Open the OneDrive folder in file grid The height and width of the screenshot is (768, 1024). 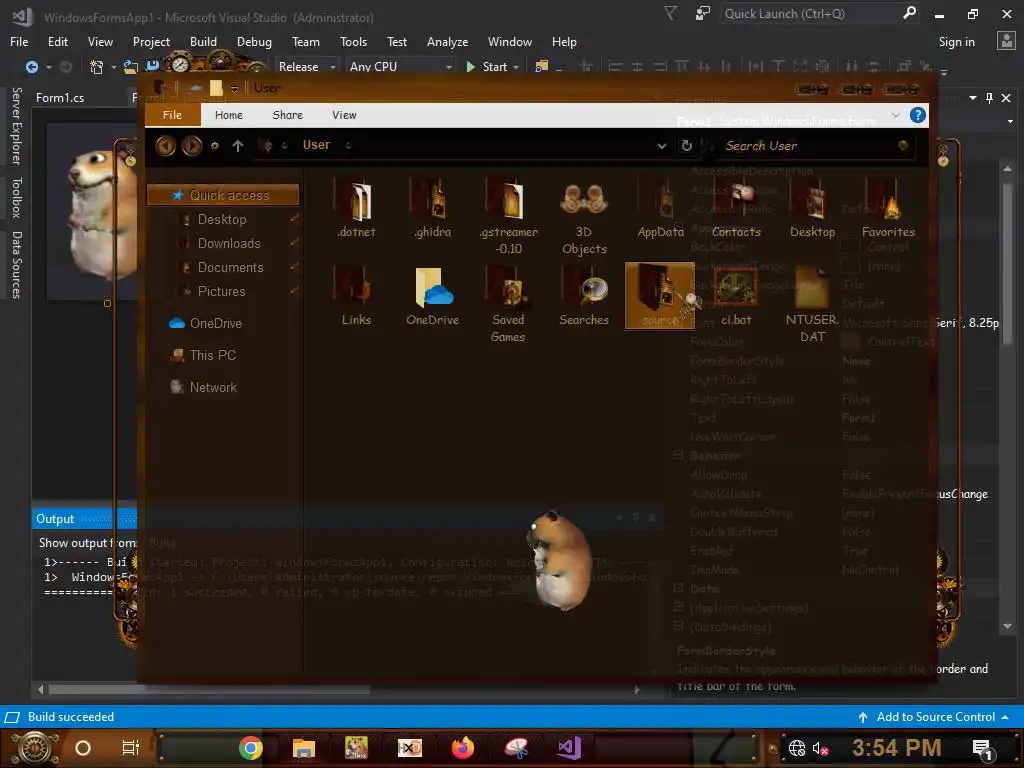tap(432, 295)
